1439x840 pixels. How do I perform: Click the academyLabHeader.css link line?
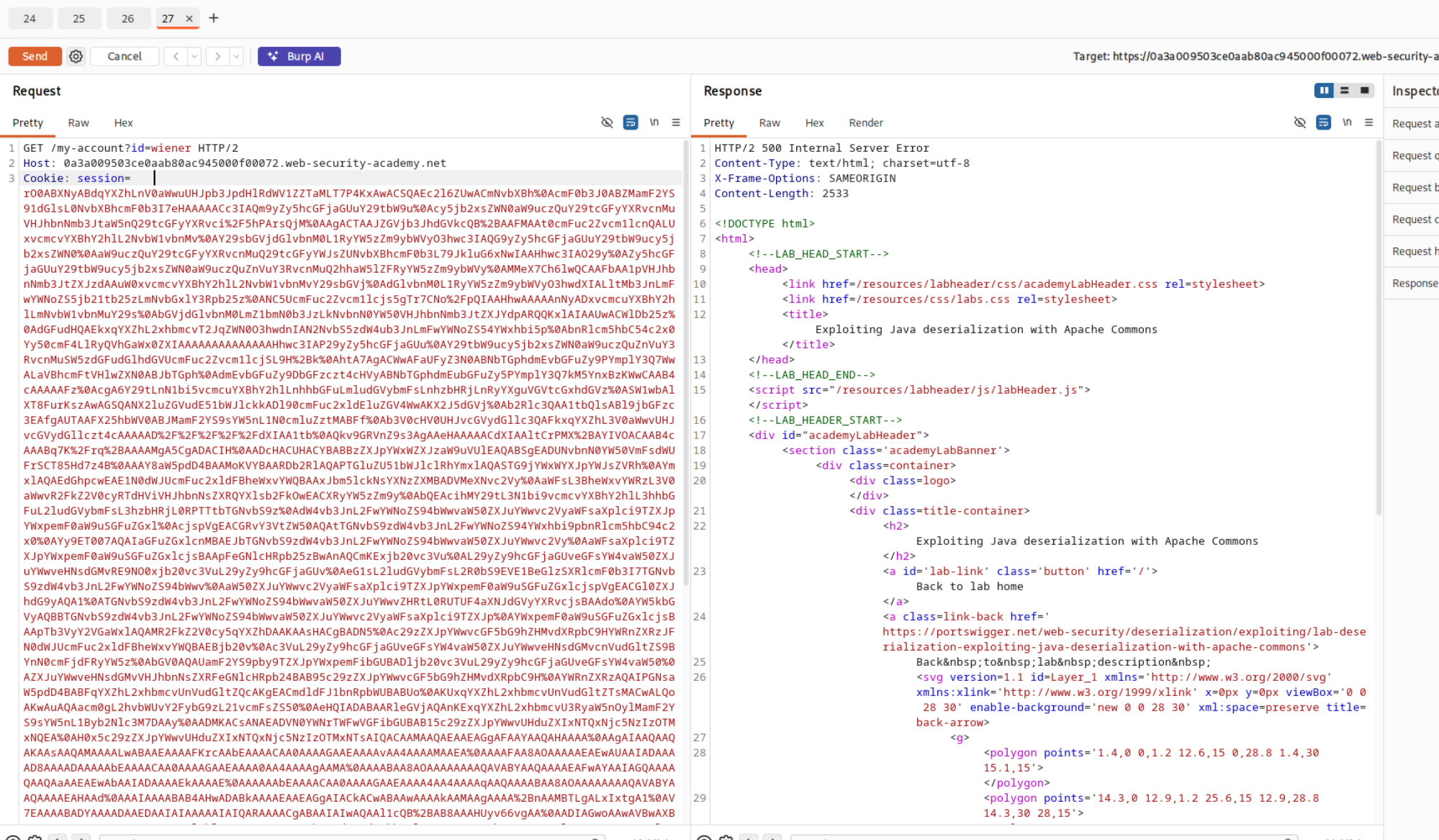1023,284
